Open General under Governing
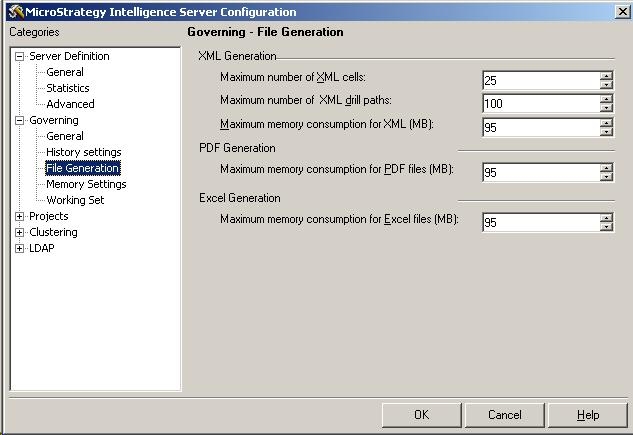Image resolution: width=633 pixels, height=435 pixels. pos(65,136)
